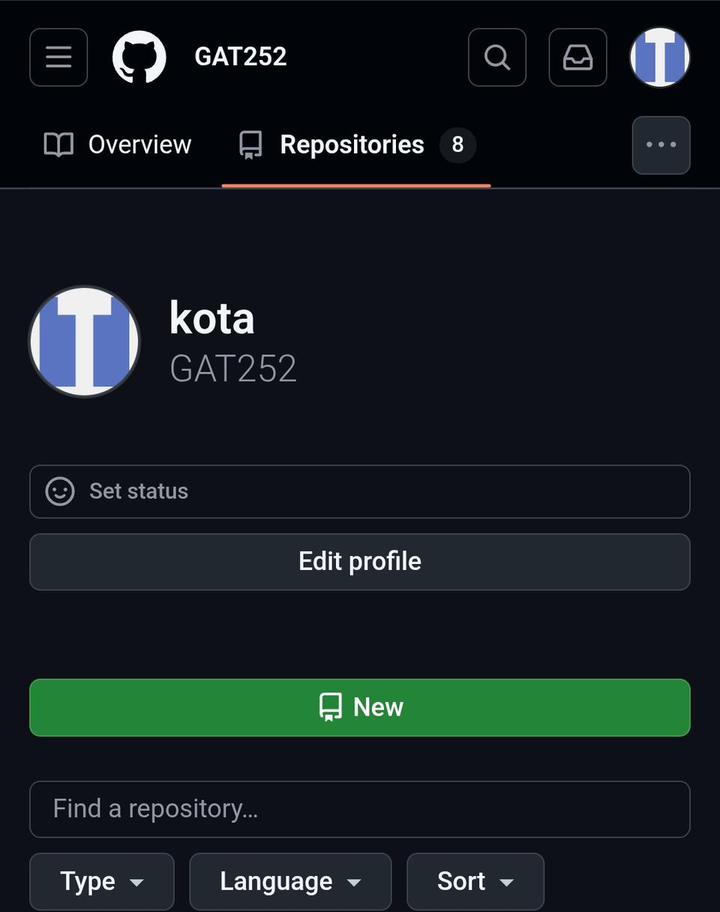Switch to the Overview tab
The width and height of the screenshot is (720, 912).
118,145
